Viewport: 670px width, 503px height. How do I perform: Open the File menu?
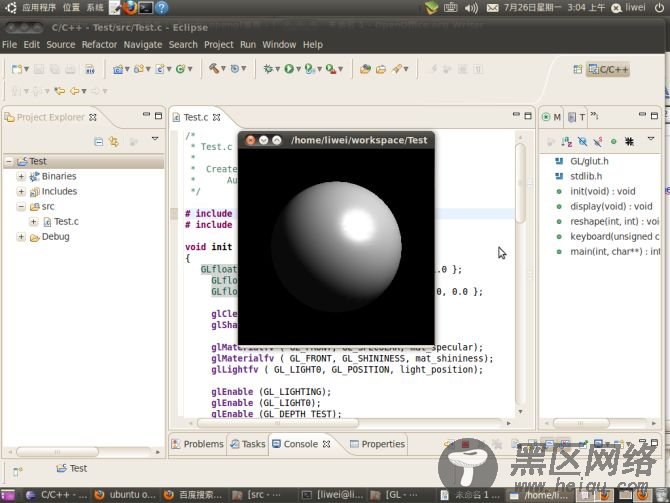point(9,44)
